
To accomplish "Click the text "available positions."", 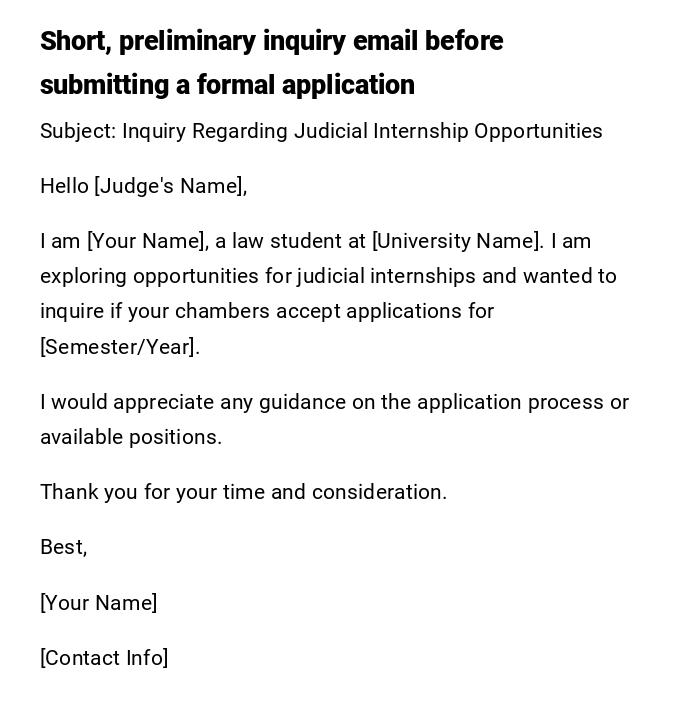I will (x=131, y=437).
